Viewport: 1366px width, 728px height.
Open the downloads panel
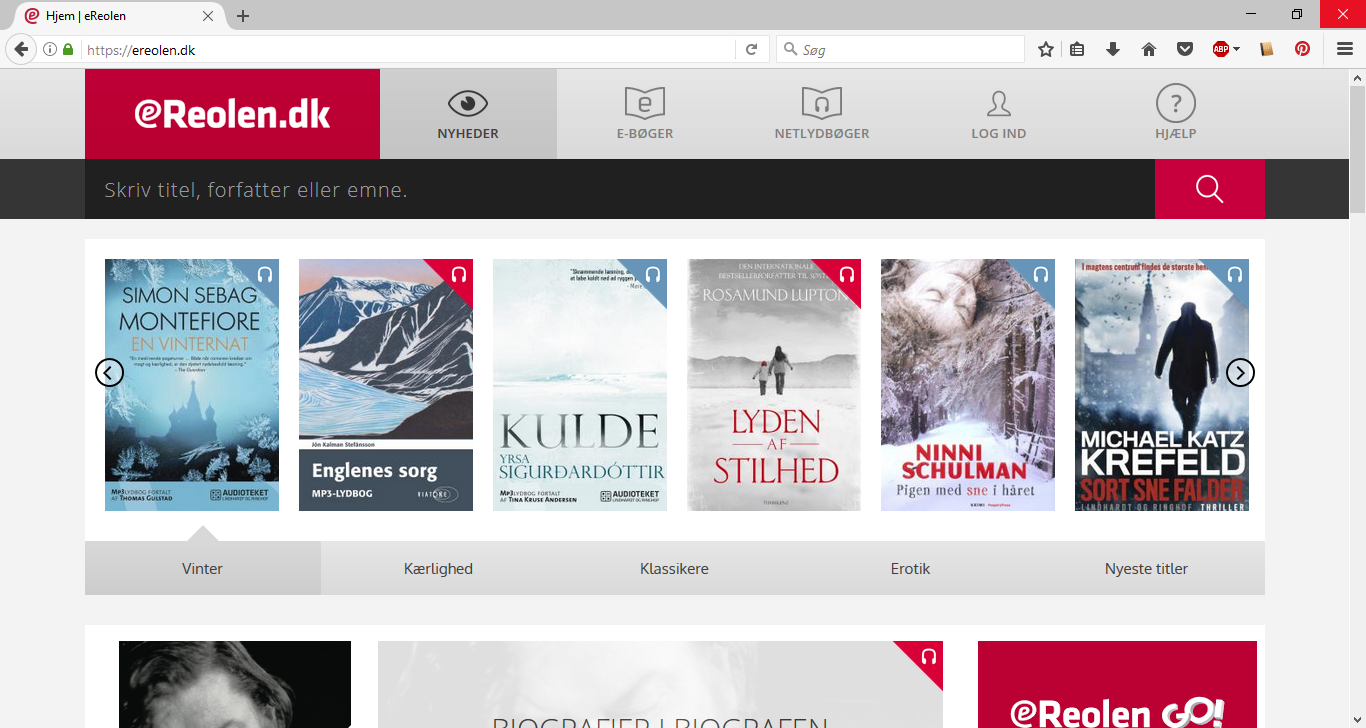click(x=1113, y=49)
